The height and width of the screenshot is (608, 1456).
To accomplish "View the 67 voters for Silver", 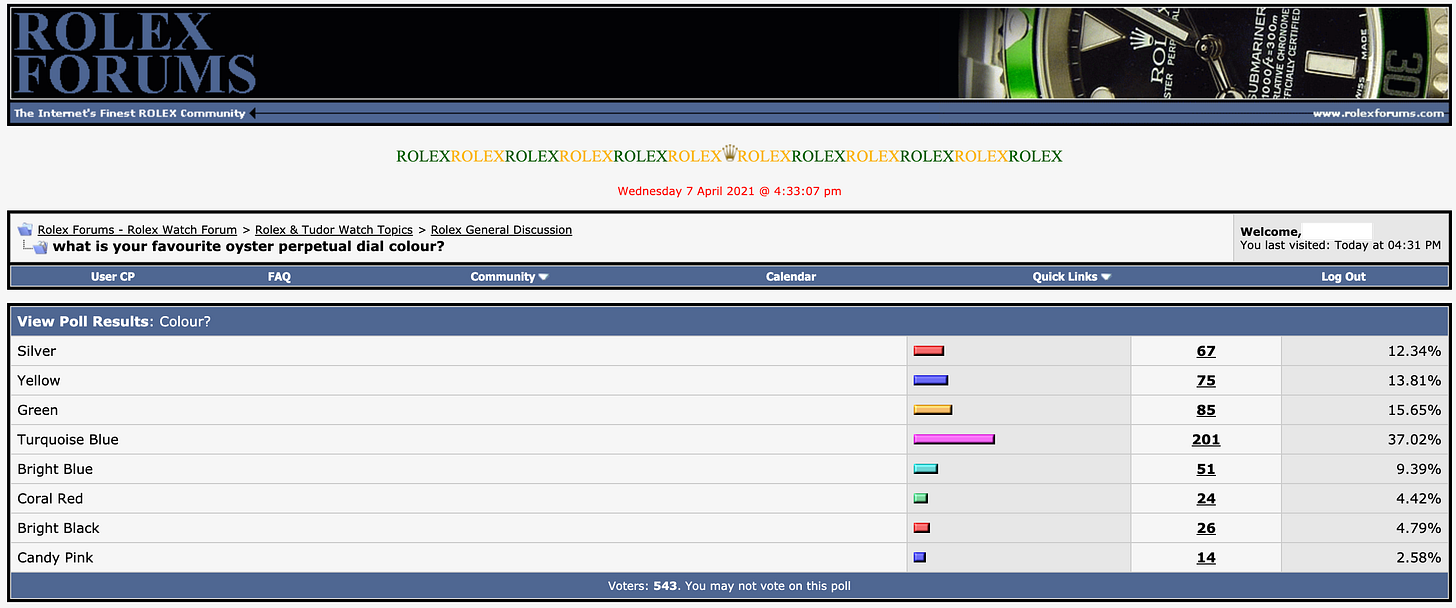I will click(1206, 351).
